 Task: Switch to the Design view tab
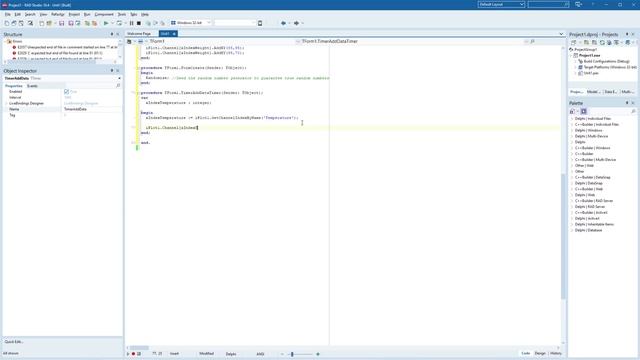coord(540,353)
